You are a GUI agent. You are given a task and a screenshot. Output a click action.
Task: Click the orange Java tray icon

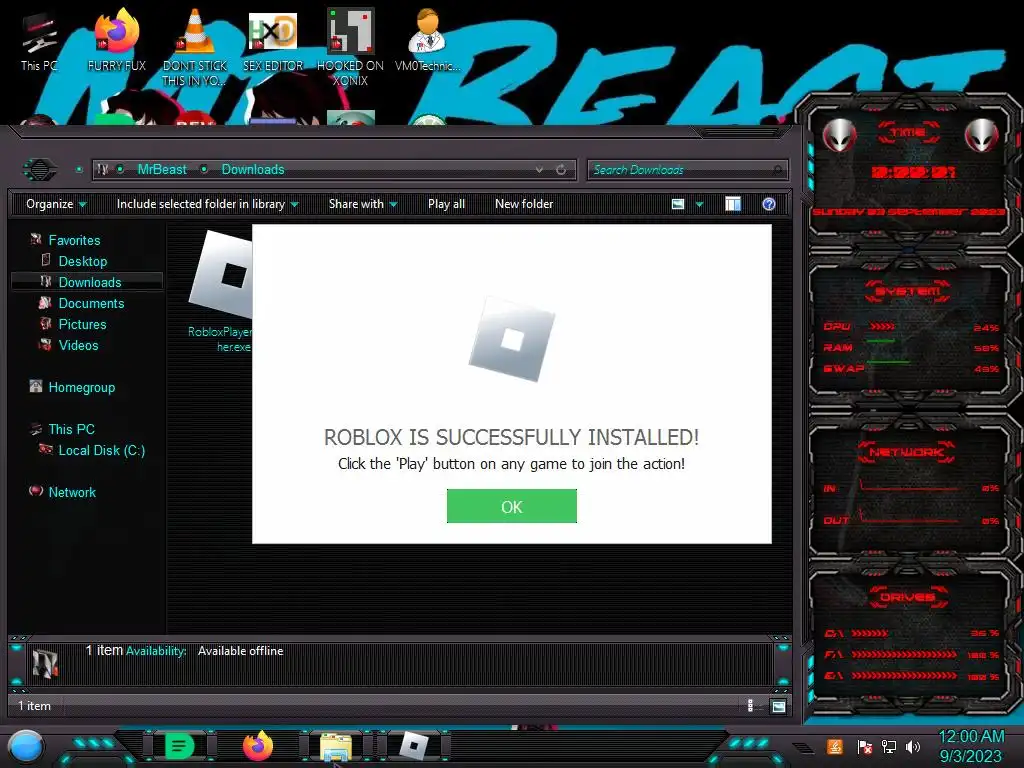pos(835,746)
